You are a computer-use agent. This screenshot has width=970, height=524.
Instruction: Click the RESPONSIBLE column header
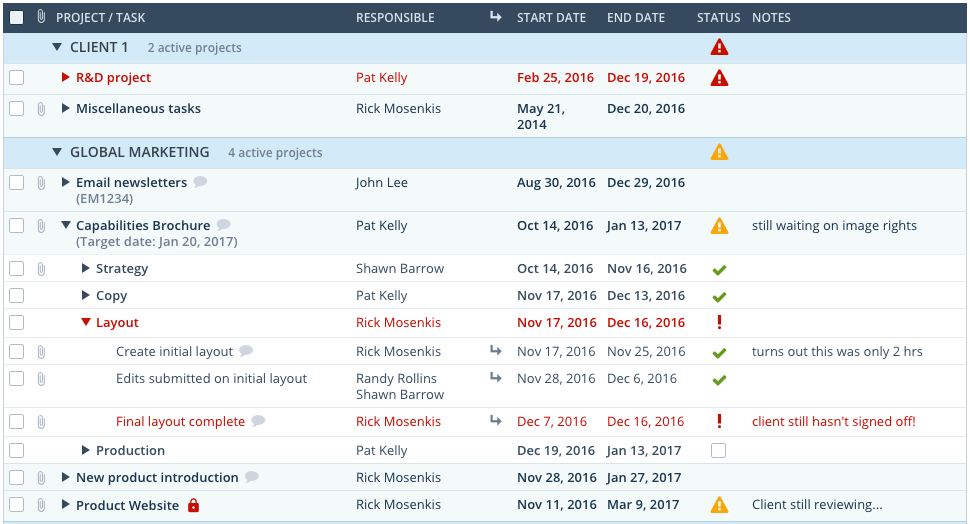[x=395, y=17]
